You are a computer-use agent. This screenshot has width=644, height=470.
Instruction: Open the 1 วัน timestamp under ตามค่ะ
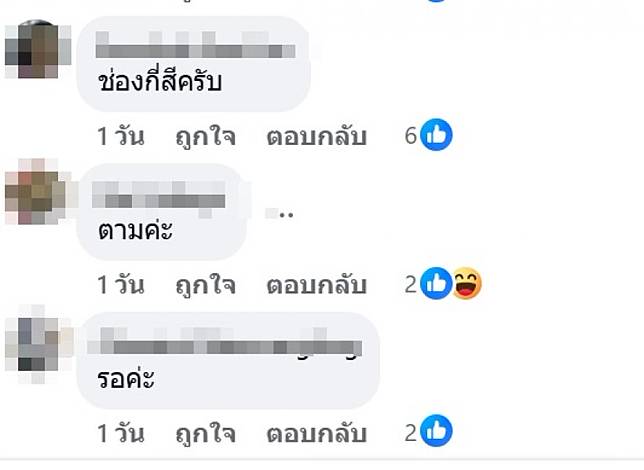coord(121,284)
